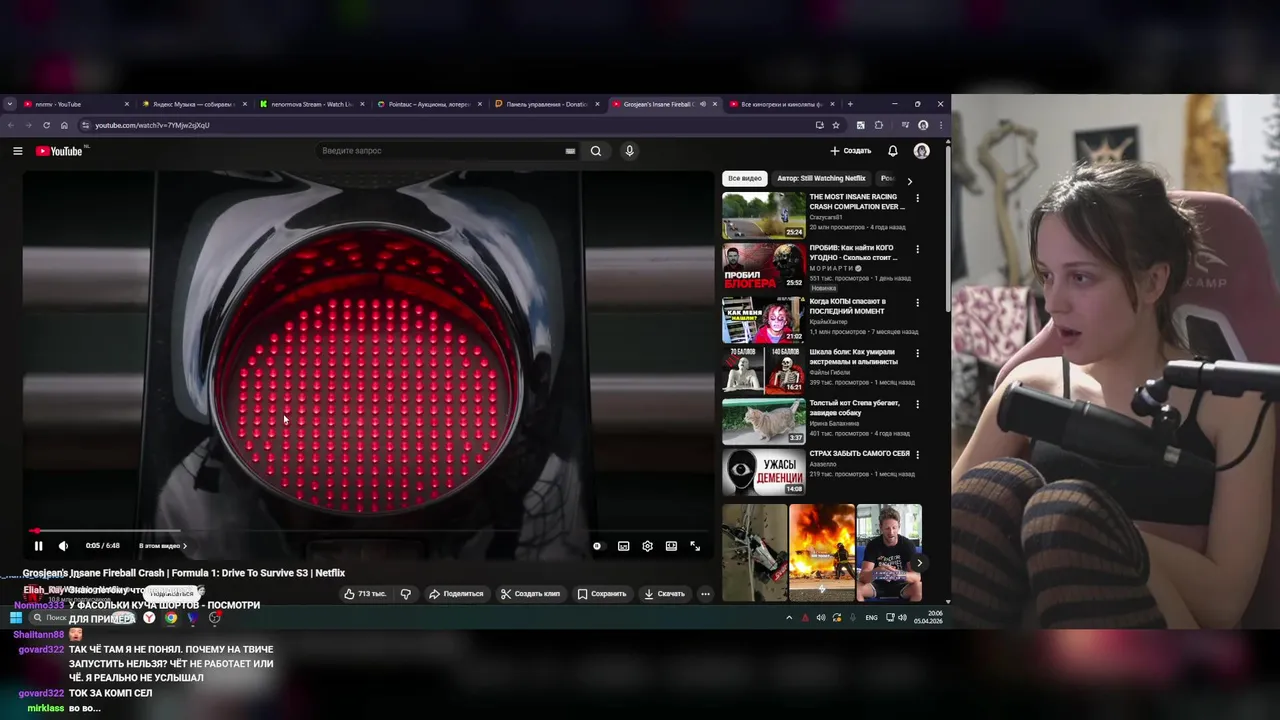Viewport: 1280px width, 720px height.
Task: Open the Windows Start menu
Action: click(x=16, y=618)
